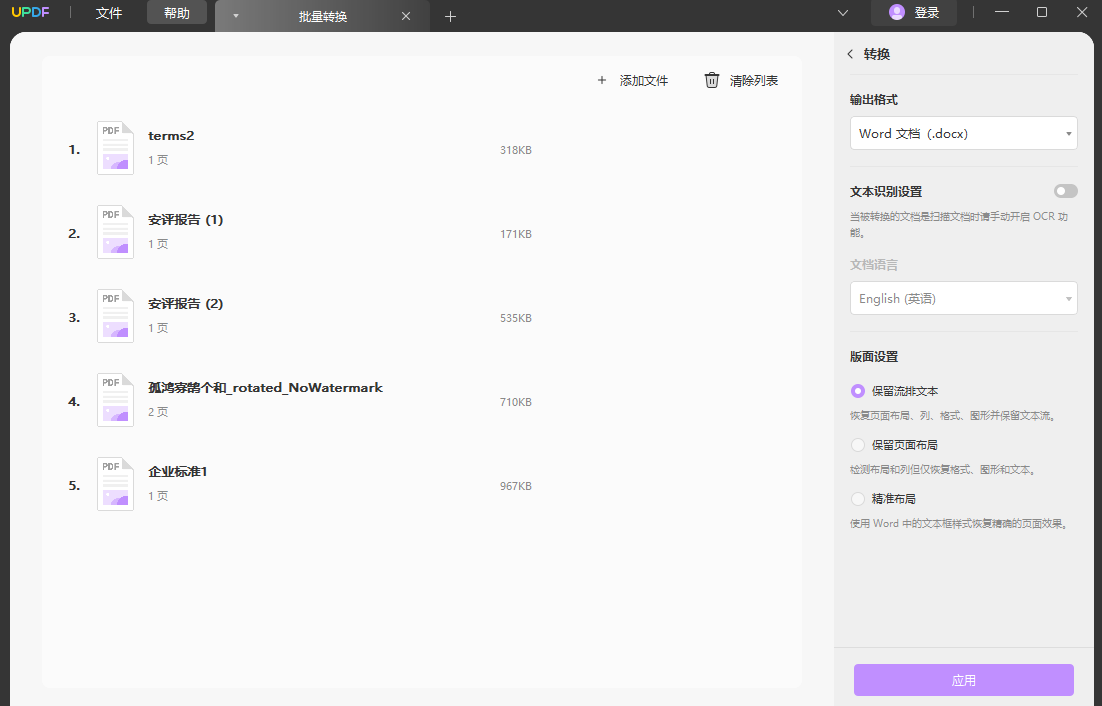Switch to the 批量转换 tab
This screenshot has width=1102, height=706.
322,16
